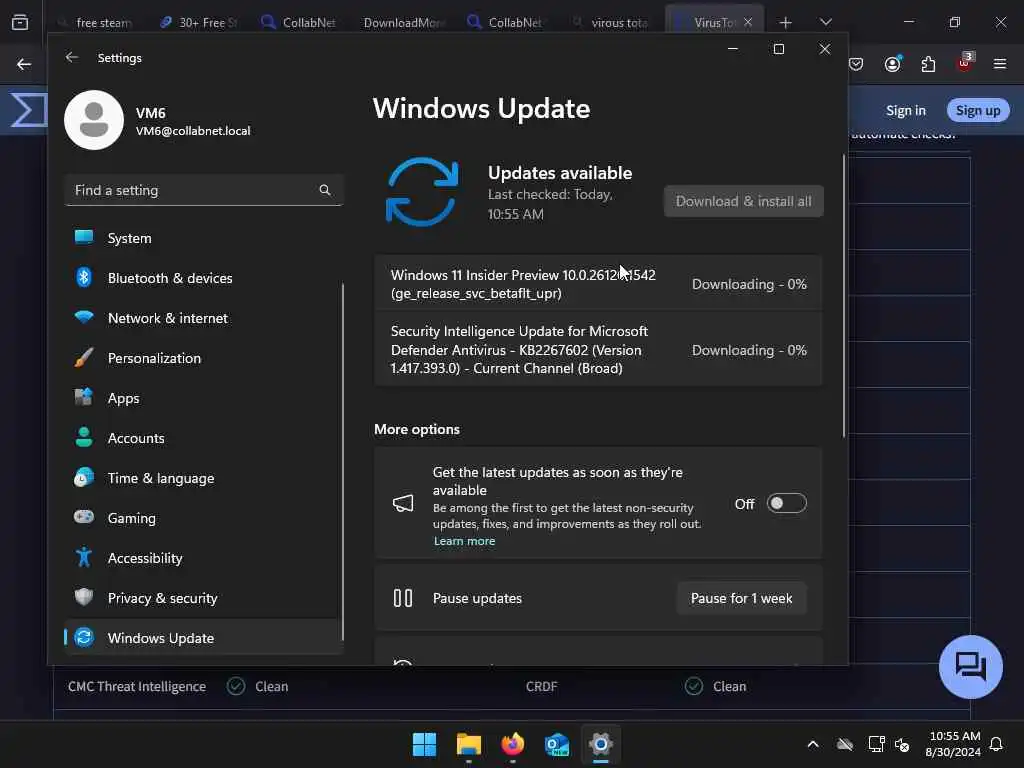Open Accessibility settings
1024x768 pixels.
click(203, 558)
